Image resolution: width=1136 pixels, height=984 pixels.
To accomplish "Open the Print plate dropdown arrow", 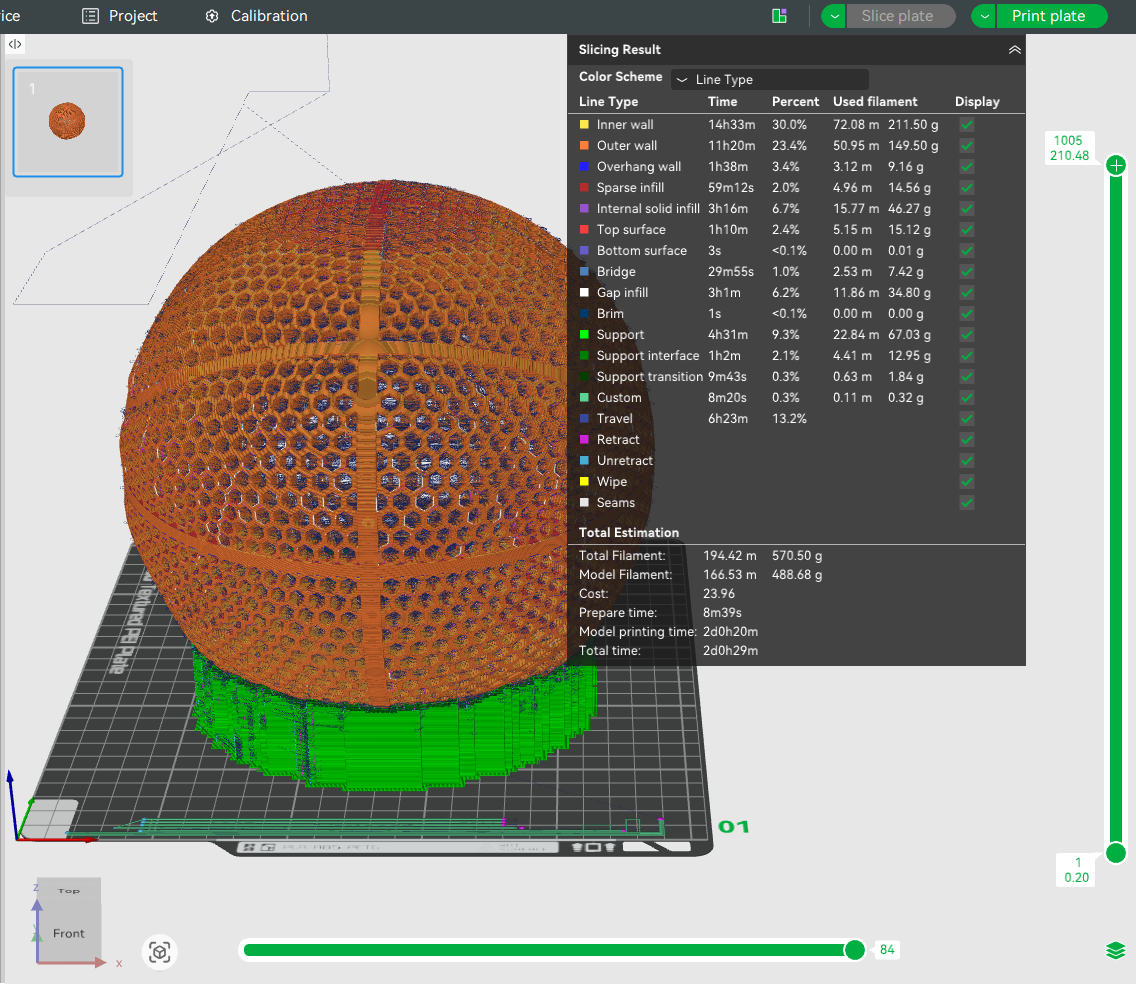I will coord(985,16).
